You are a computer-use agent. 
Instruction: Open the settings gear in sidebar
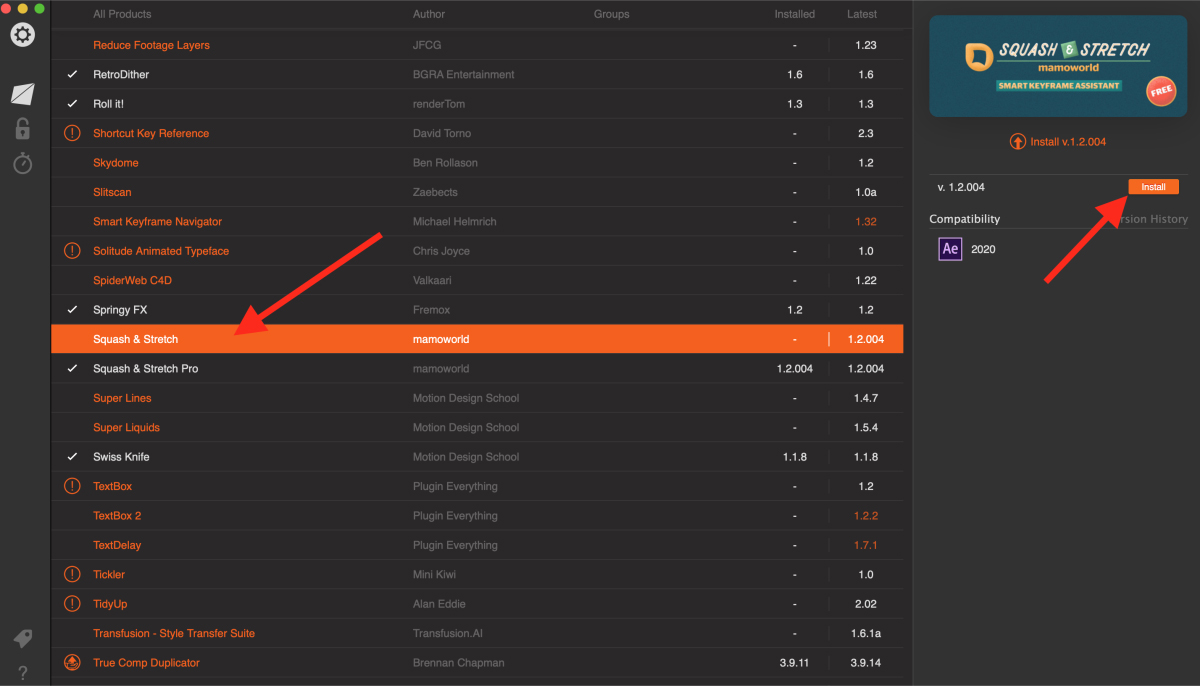[x=22, y=35]
